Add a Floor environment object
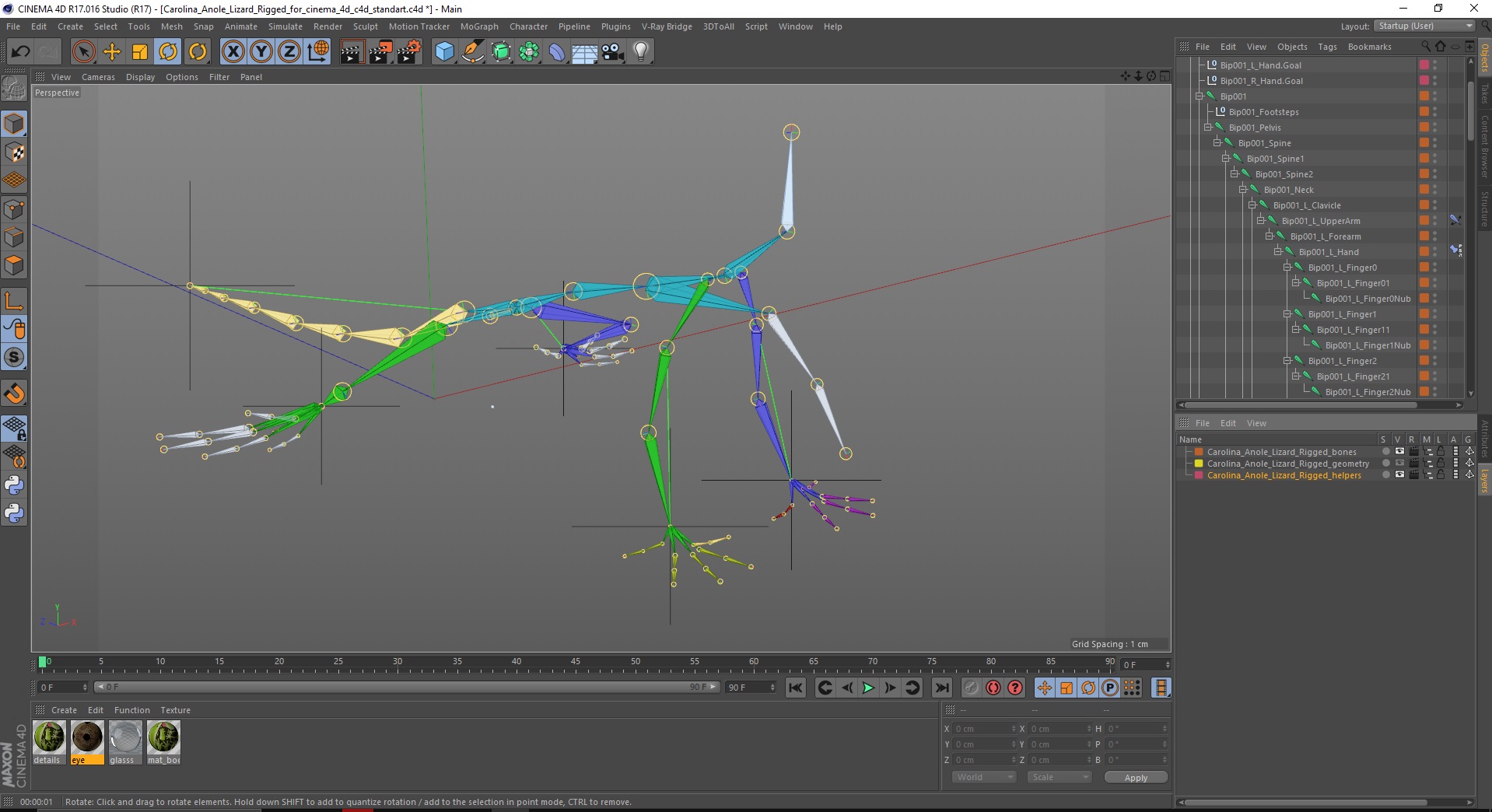This screenshot has height=812, width=1492. 585,52
